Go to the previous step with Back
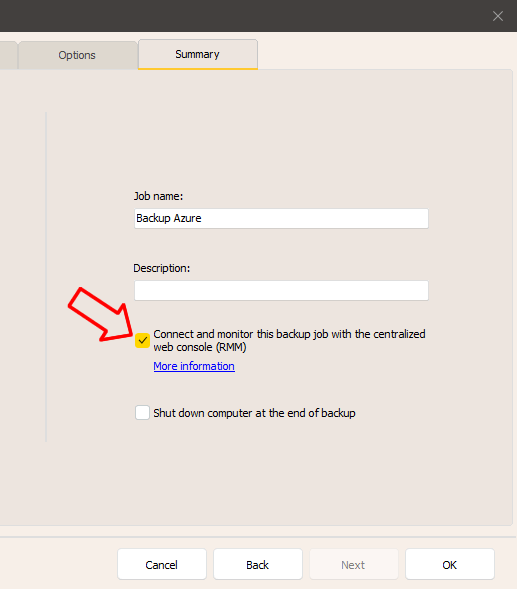The height and width of the screenshot is (589, 517). pos(258,564)
